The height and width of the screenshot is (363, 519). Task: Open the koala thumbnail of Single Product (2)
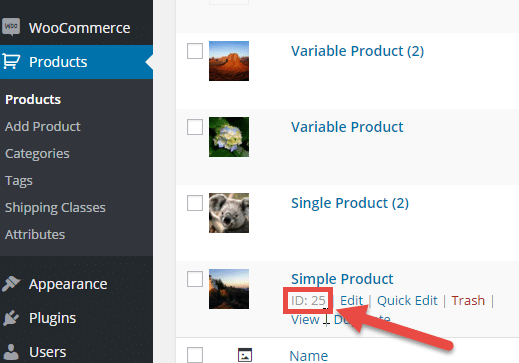(229, 213)
